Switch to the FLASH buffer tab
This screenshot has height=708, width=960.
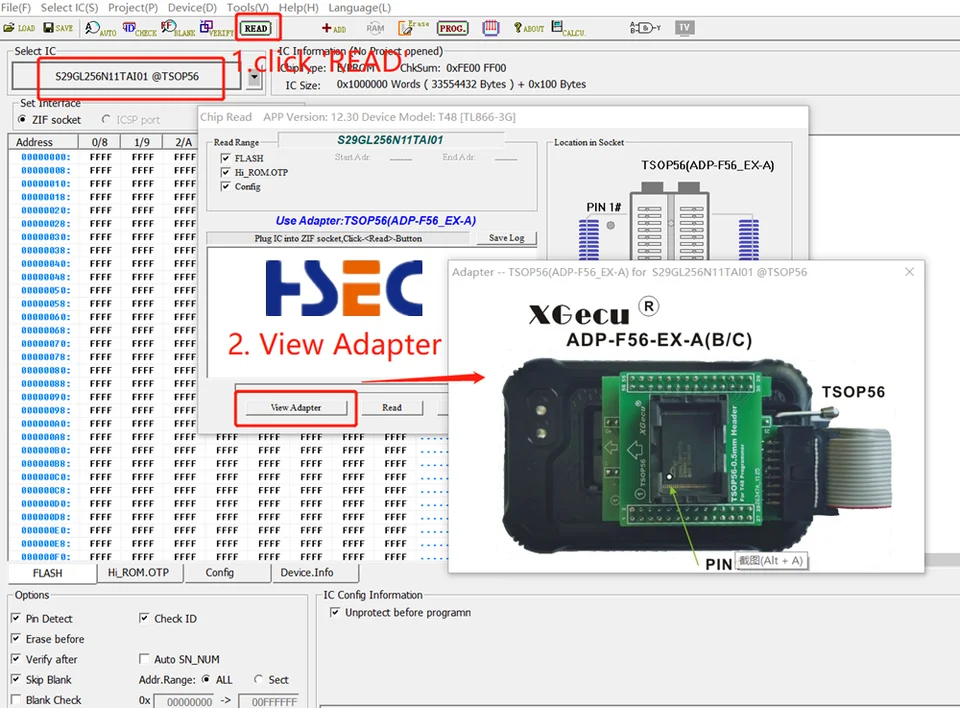point(48,573)
